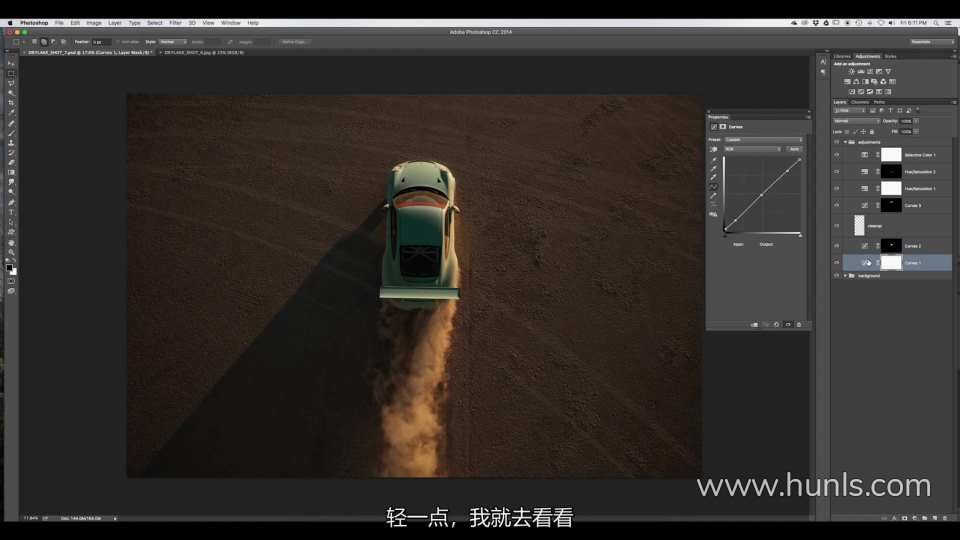Open the Layer menu
This screenshot has height=540, width=960.
click(114, 23)
